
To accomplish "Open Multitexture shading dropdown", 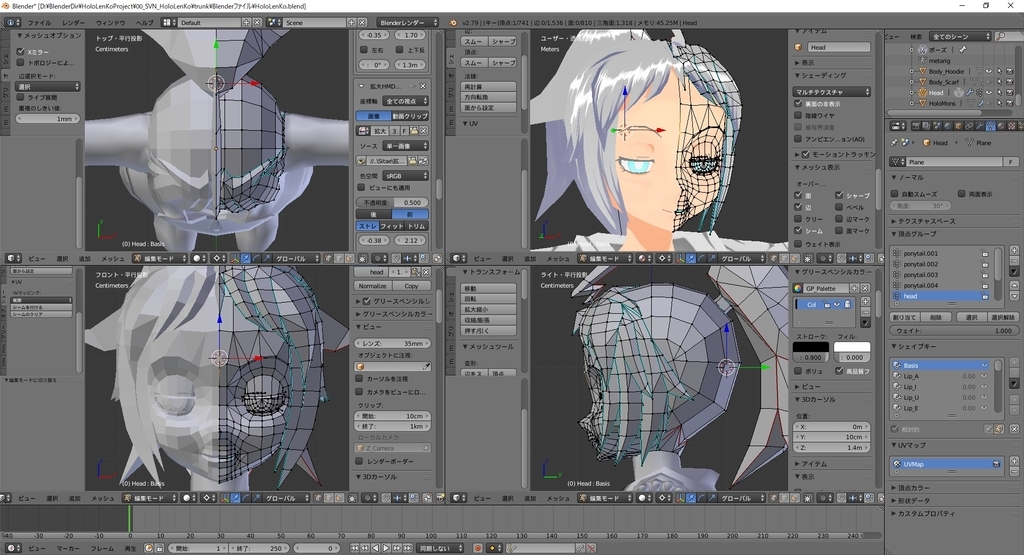I will tap(833, 92).
